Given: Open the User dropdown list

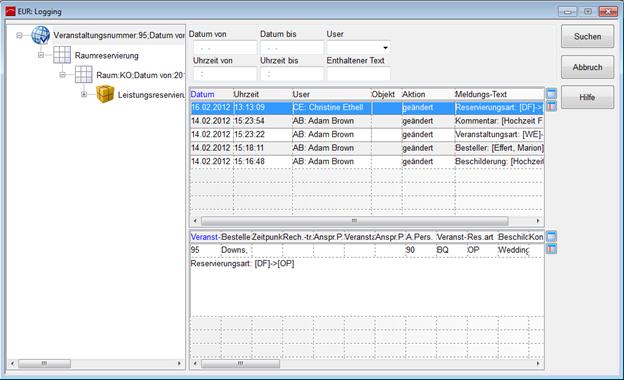Looking at the screenshot, I should point(385,48).
